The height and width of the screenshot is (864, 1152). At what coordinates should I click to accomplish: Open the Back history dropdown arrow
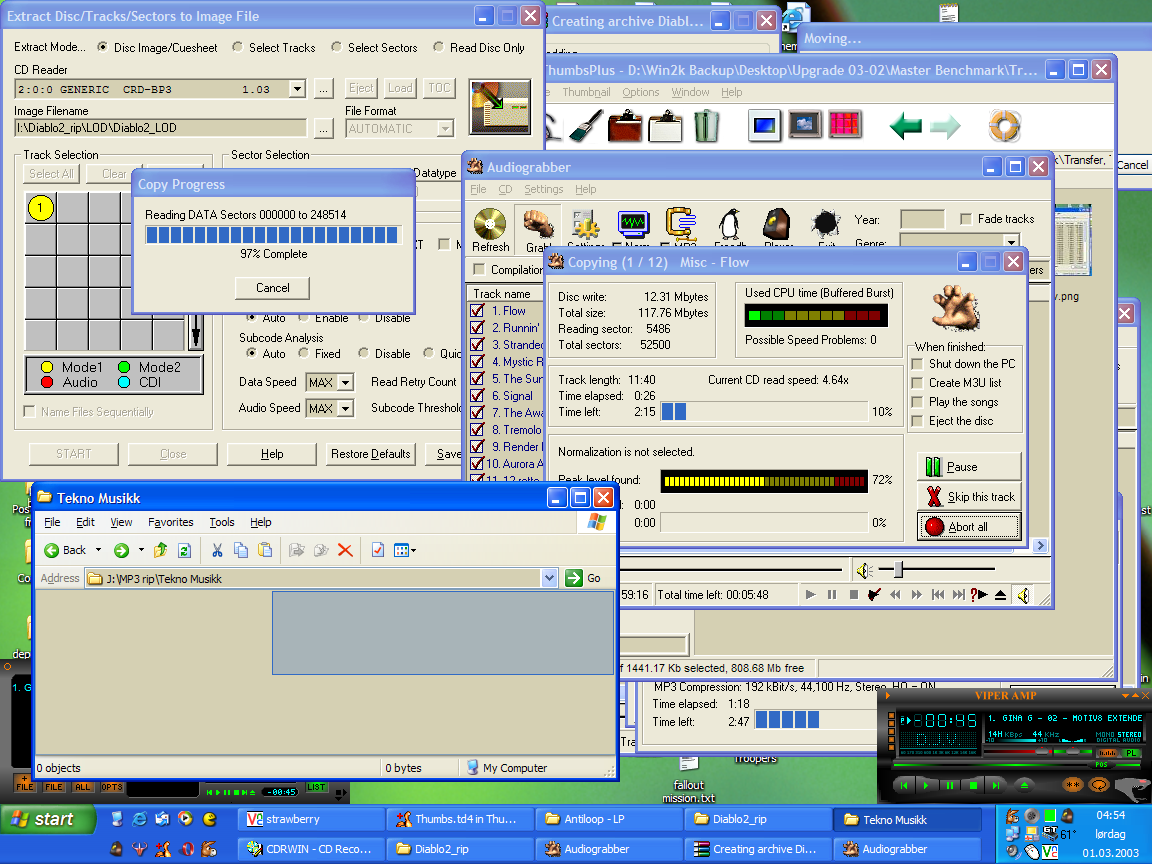[x=98, y=550]
